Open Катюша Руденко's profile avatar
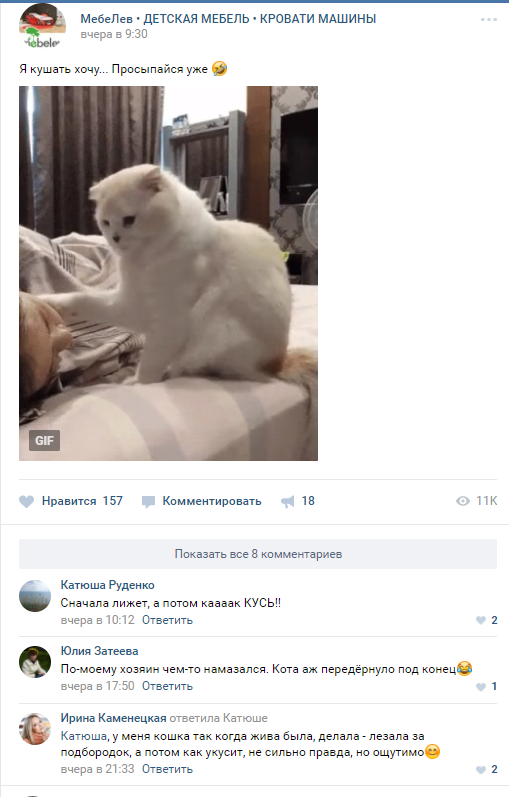The height and width of the screenshot is (797, 509). [x=35, y=596]
